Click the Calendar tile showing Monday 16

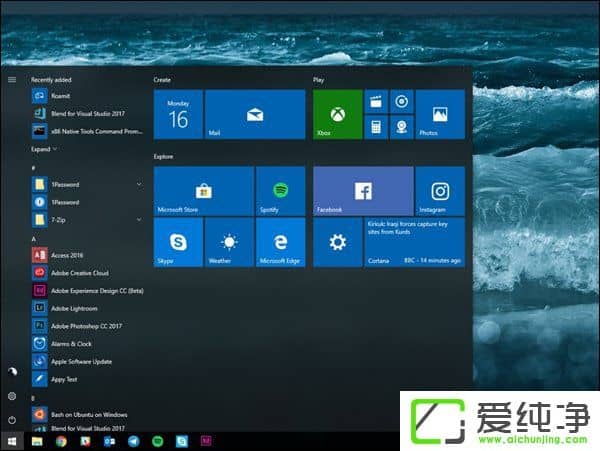click(178, 114)
